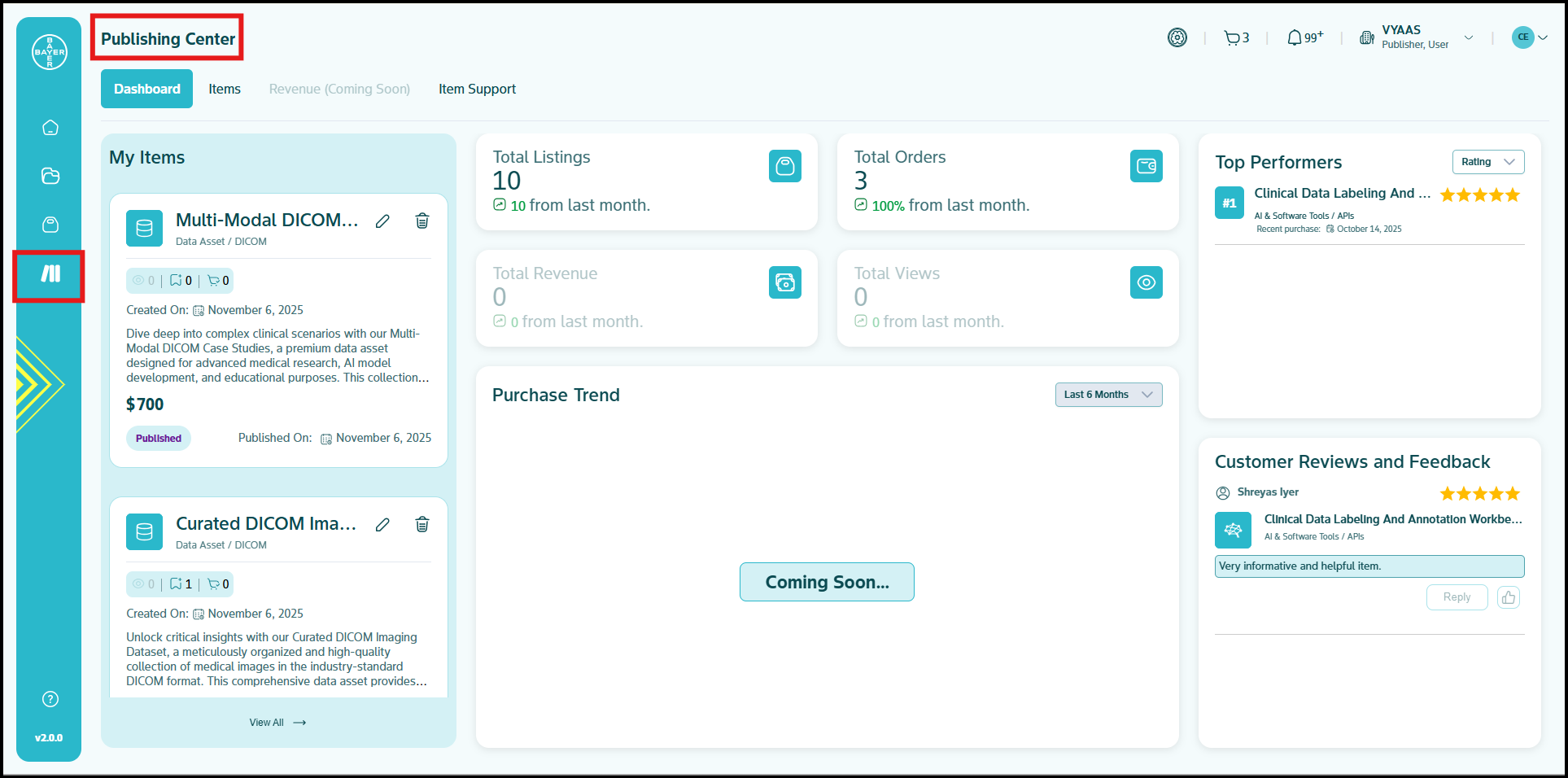
Task: Open the CE user avatar menu
Action: coord(1528,37)
